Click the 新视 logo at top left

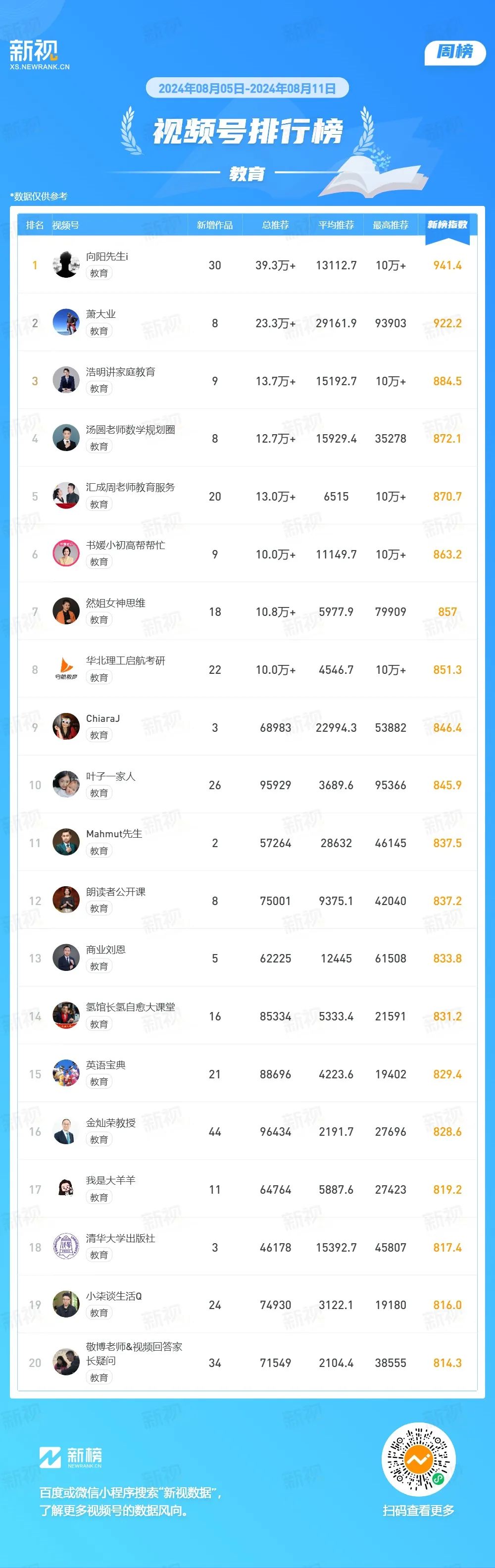click(39, 55)
